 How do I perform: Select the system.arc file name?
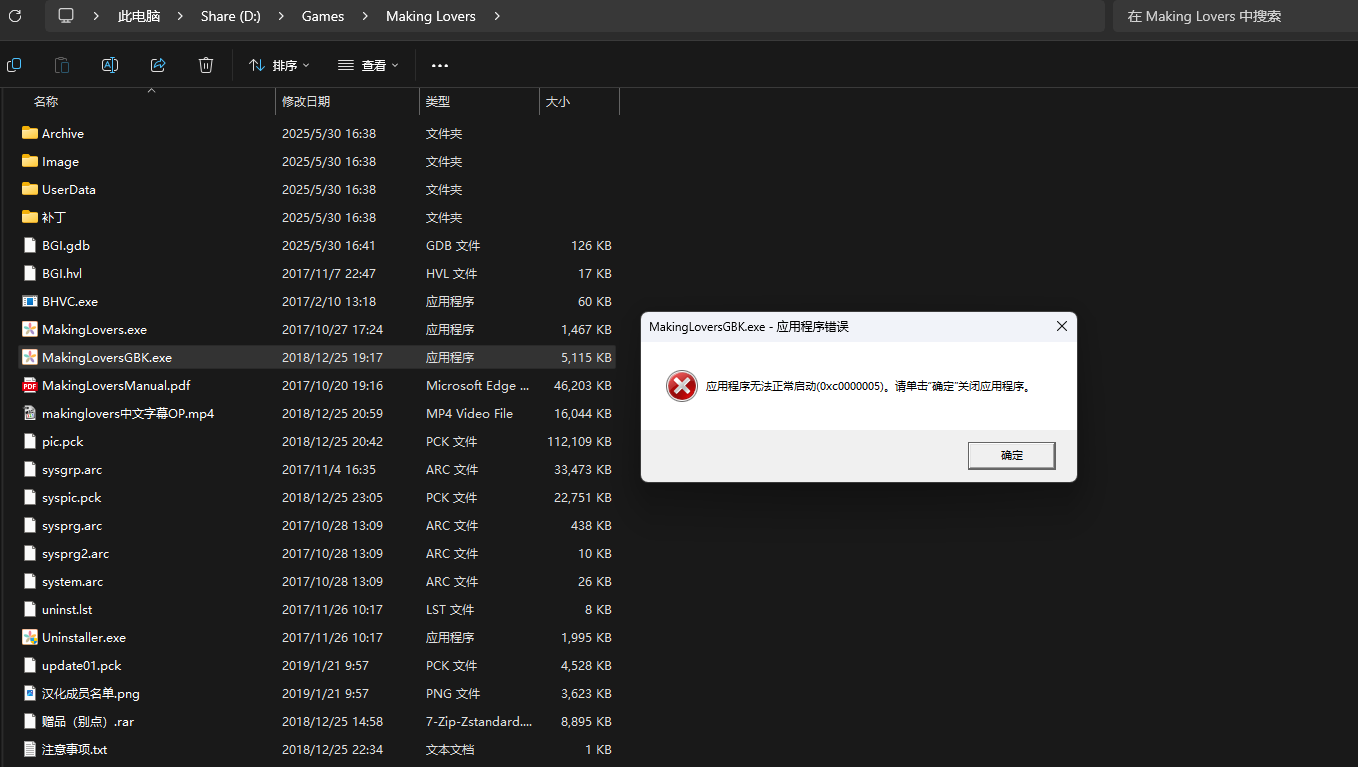73,581
